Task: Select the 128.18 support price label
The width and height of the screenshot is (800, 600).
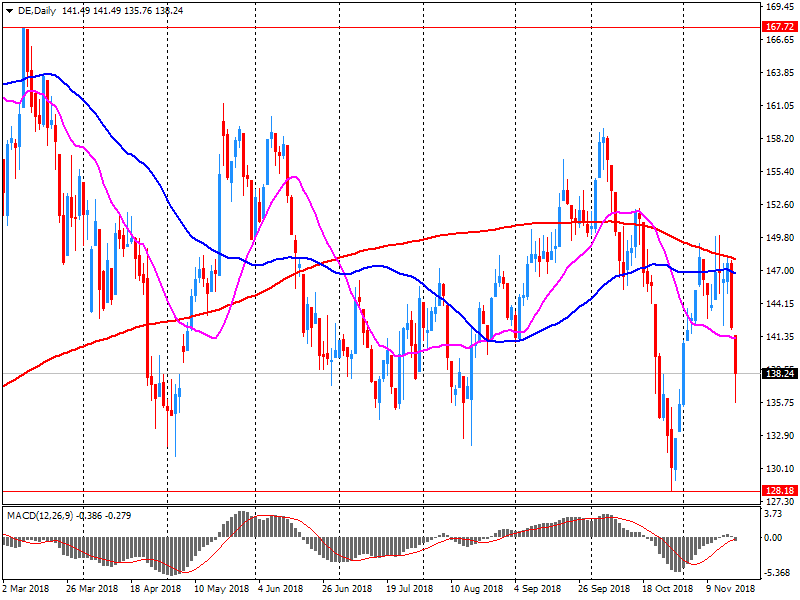Action: [x=780, y=491]
